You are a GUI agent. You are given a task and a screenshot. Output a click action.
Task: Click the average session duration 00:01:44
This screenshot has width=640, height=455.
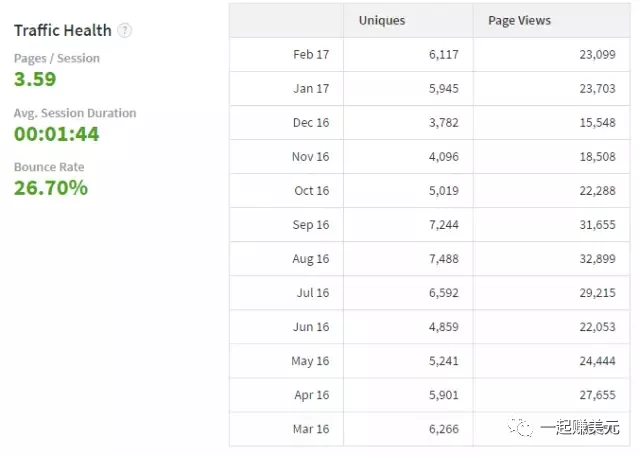click(56, 134)
